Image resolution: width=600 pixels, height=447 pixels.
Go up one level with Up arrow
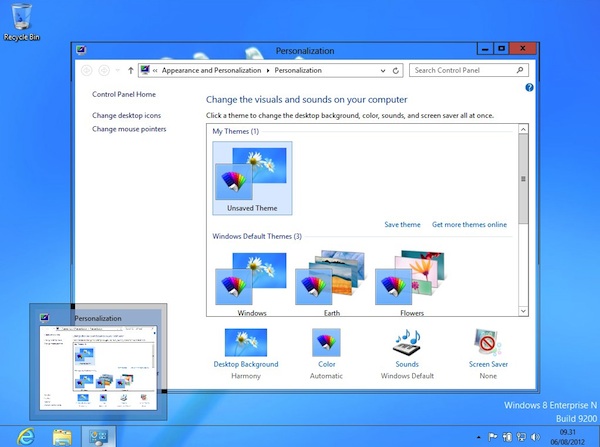130,70
